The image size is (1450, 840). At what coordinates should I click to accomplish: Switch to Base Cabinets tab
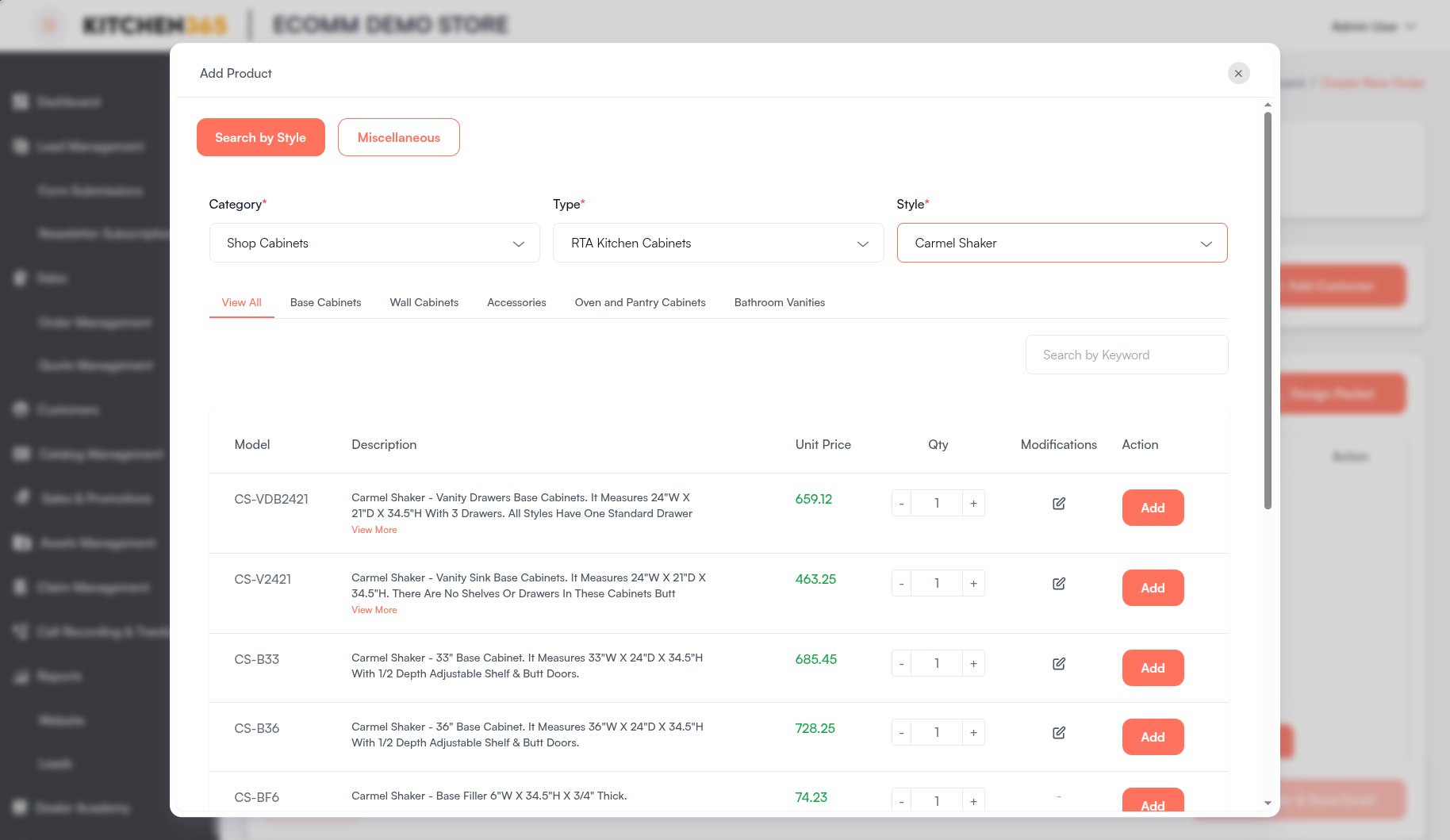325,303
